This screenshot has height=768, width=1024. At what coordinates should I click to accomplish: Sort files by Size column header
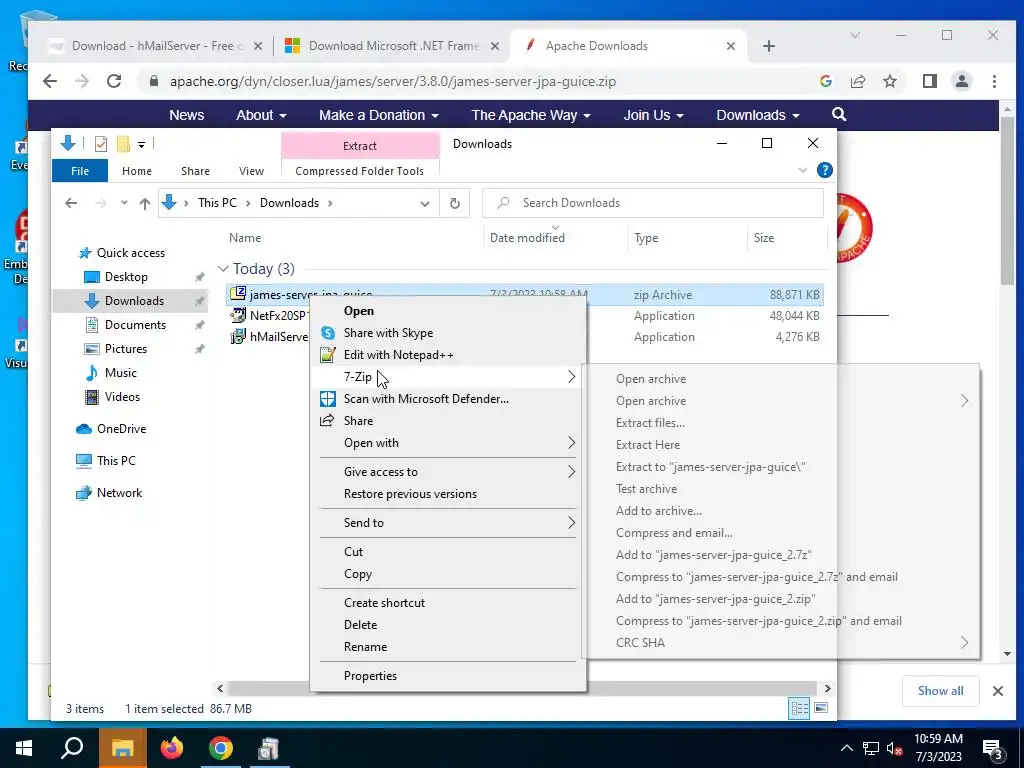click(763, 238)
